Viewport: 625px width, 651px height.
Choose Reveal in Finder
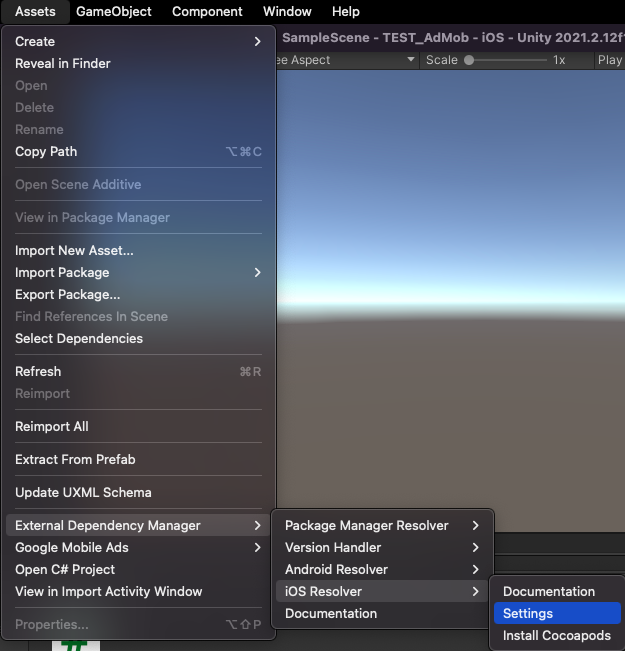138,64
